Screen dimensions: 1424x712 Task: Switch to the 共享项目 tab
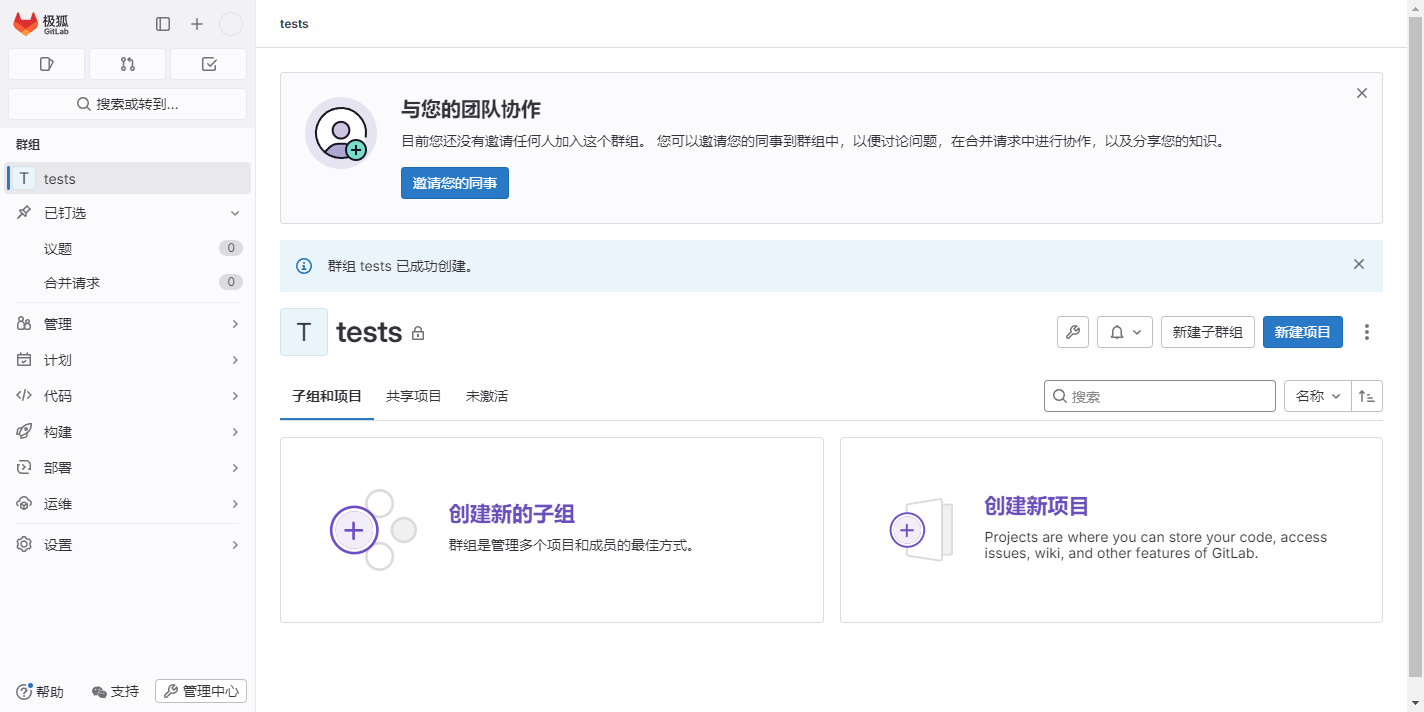click(414, 396)
